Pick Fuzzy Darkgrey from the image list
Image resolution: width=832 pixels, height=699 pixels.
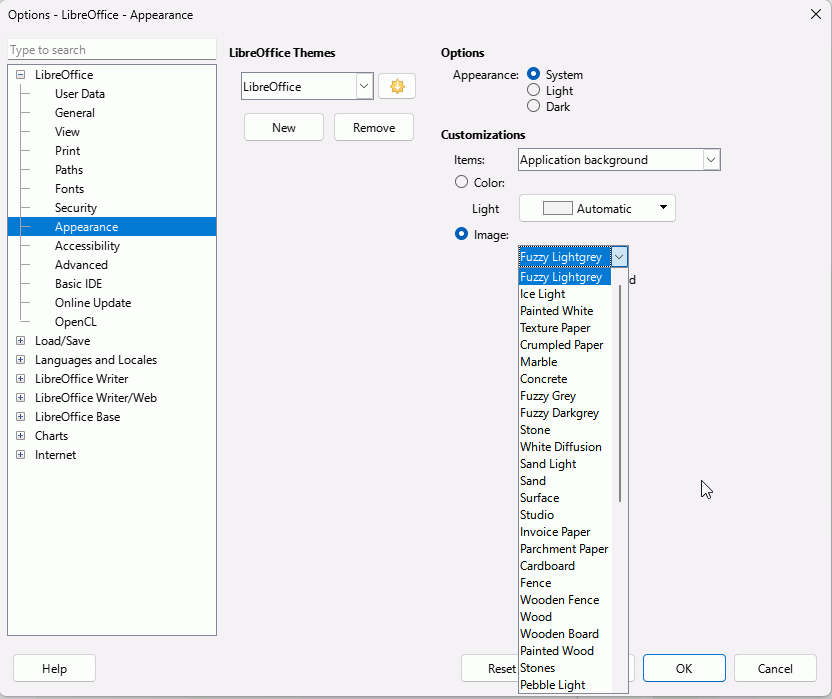(x=565, y=413)
